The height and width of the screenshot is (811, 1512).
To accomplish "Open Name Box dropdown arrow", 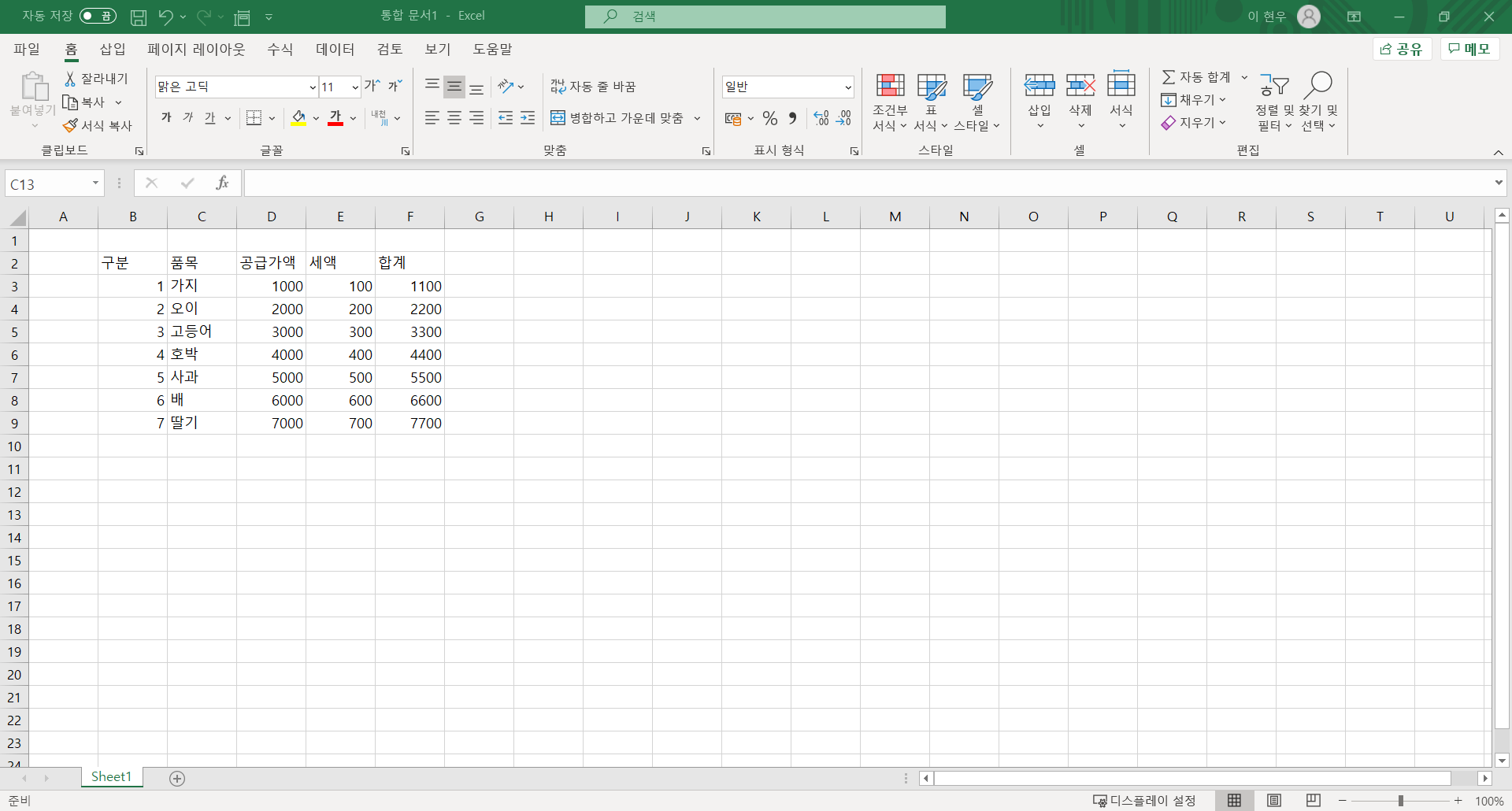I will pyautogui.click(x=95, y=183).
